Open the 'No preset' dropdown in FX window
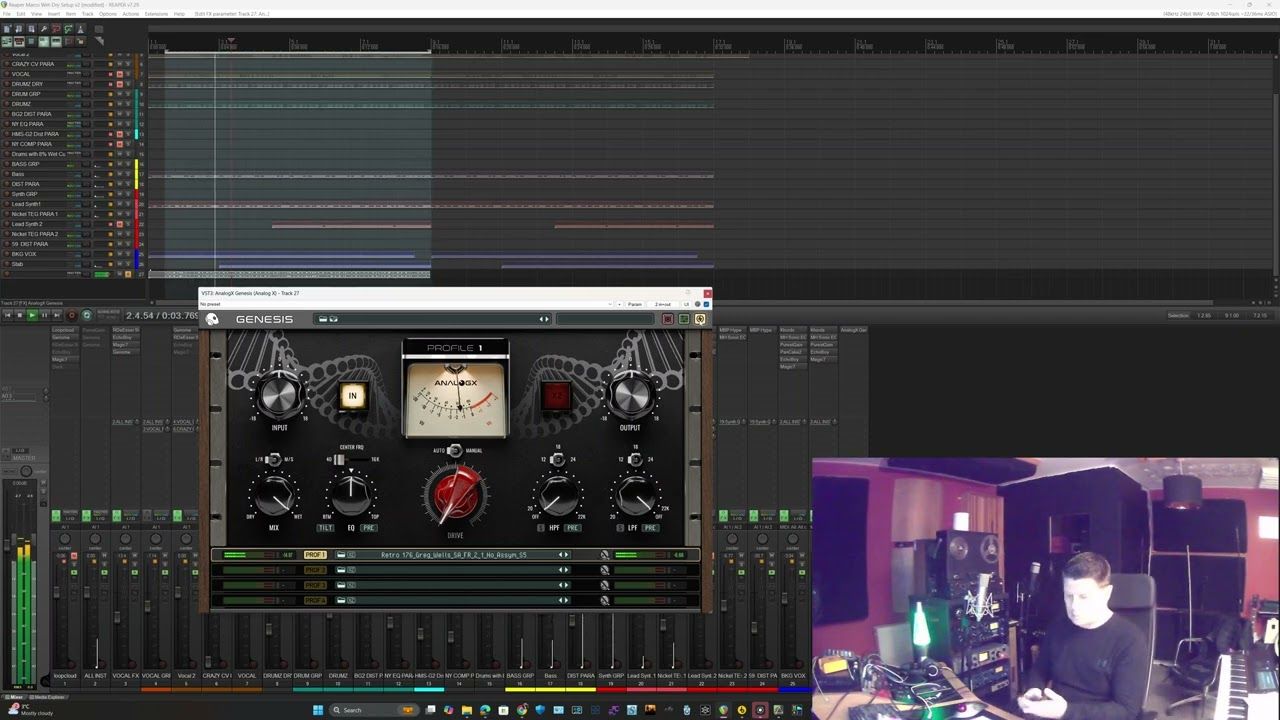Image resolution: width=1280 pixels, height=720 pixels. pyautogui.click(x=407, y=304)
